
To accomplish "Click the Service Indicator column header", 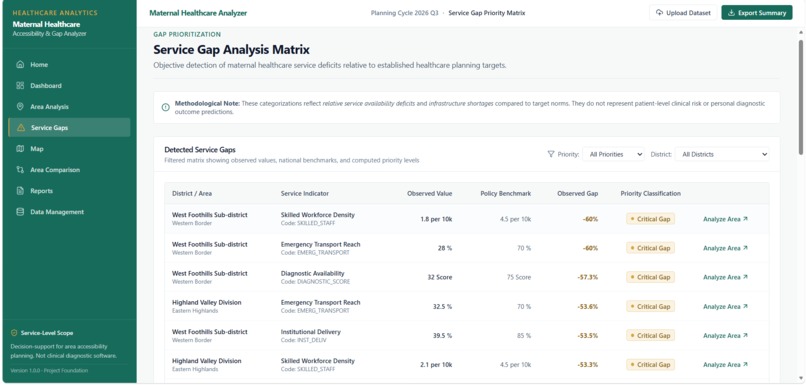I will (x=305, y=194).
